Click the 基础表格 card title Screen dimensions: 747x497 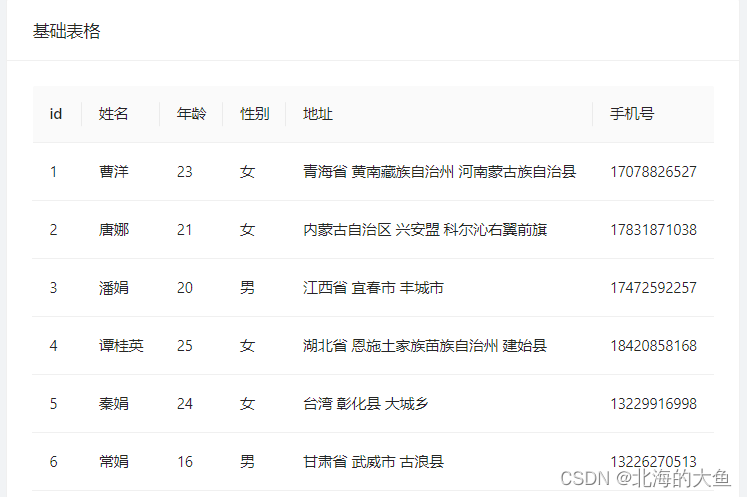click(66, 31)
